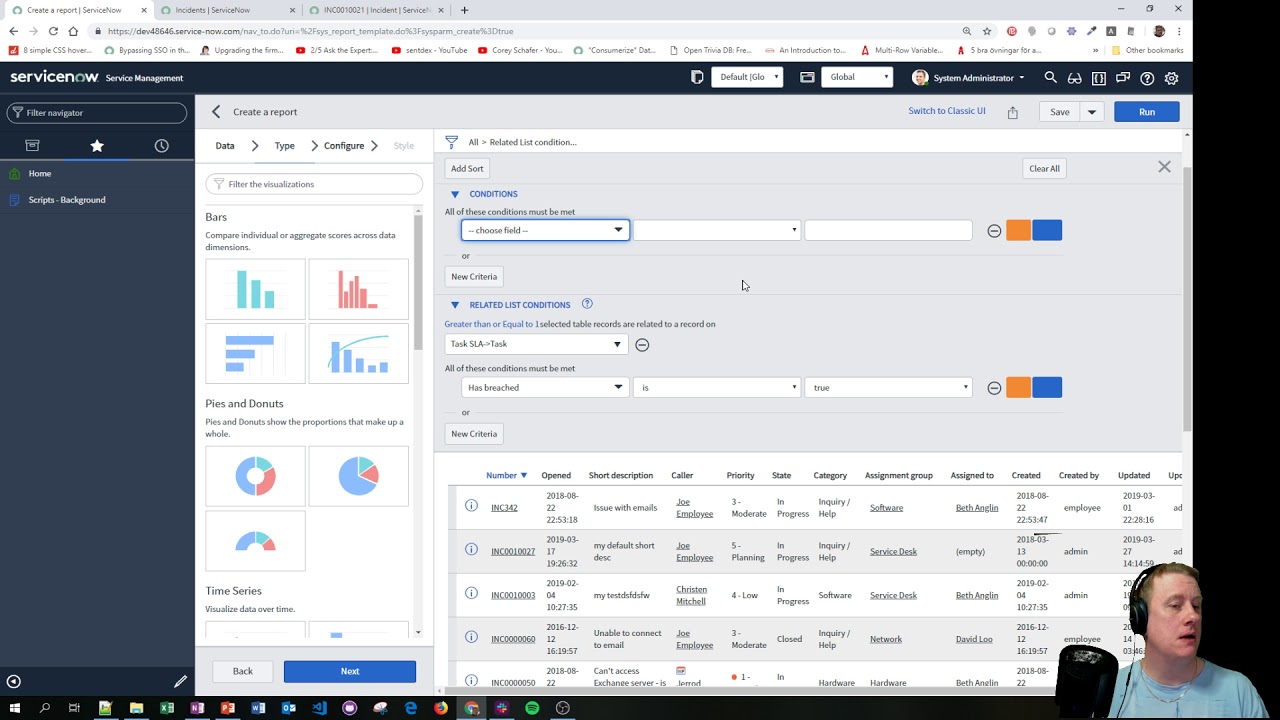Open the empty operator dropdown

click(x=717, y=230)
